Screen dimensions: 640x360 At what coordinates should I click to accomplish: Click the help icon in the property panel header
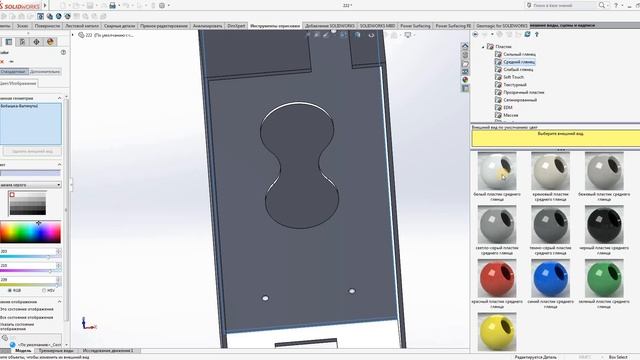click(63, 52)
